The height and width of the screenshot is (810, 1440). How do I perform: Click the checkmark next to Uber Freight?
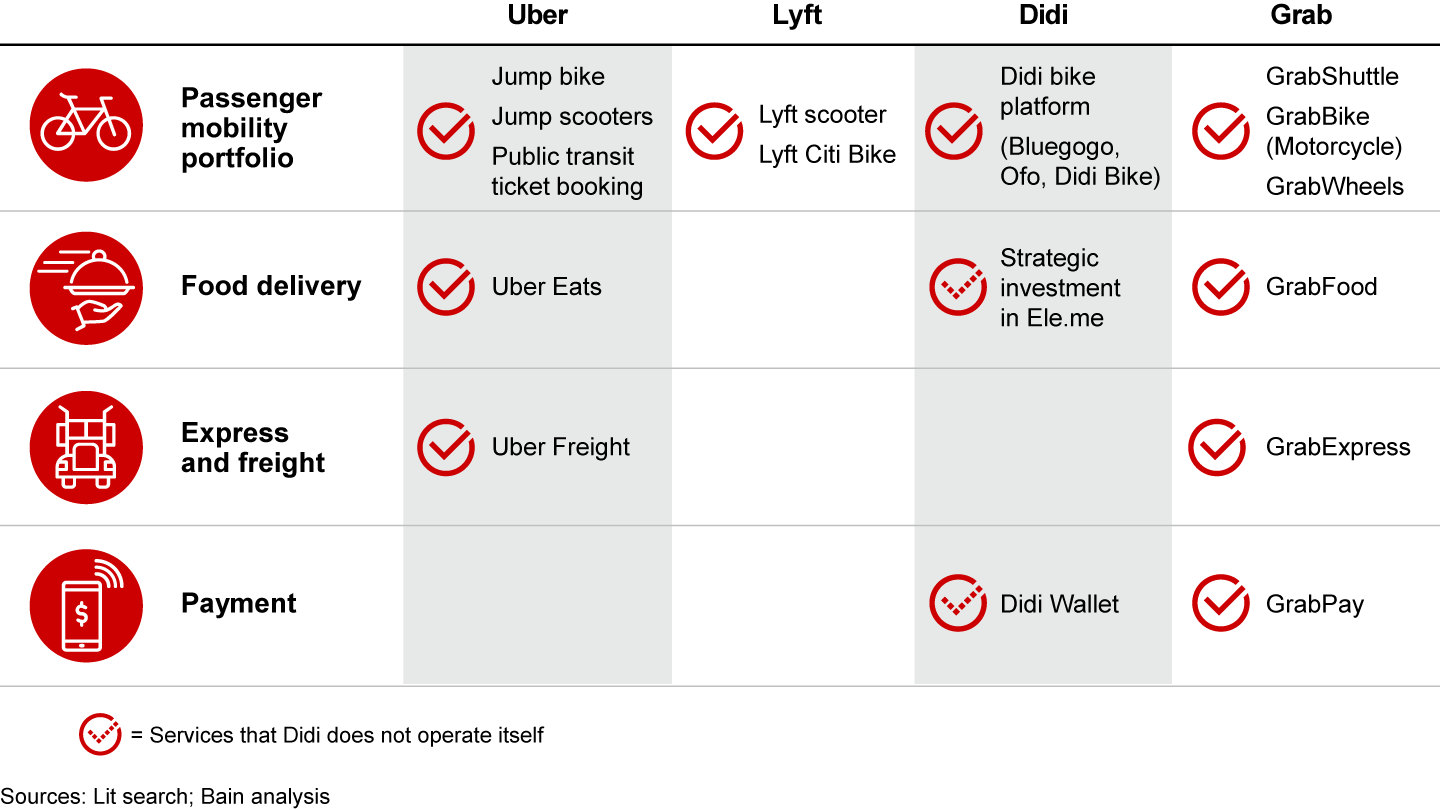(446, 447)
